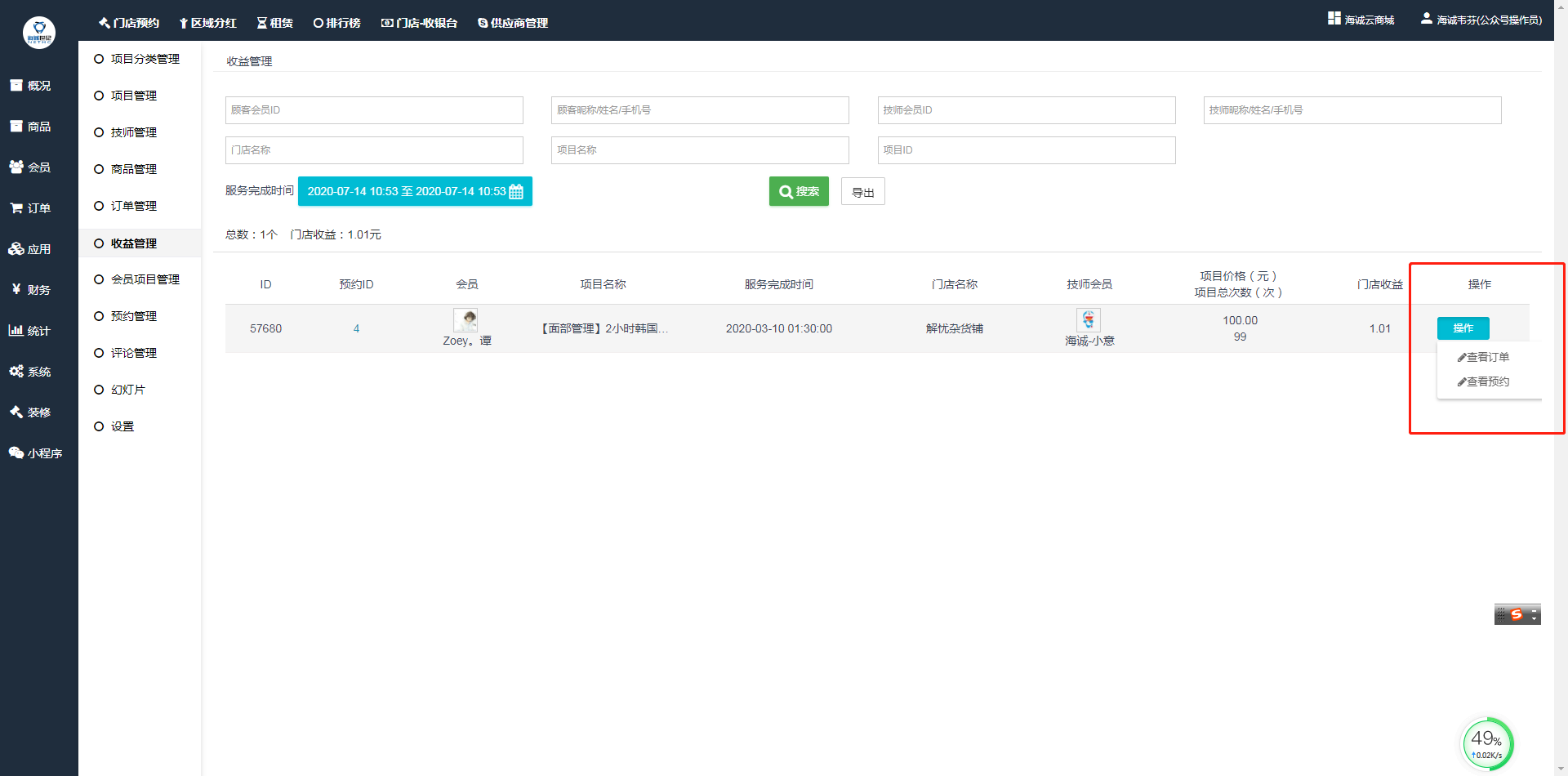The height and width of the screenshot is (776, 1568).
Task: Open the 小程序 mini-program section
Action: pos(36,453)
